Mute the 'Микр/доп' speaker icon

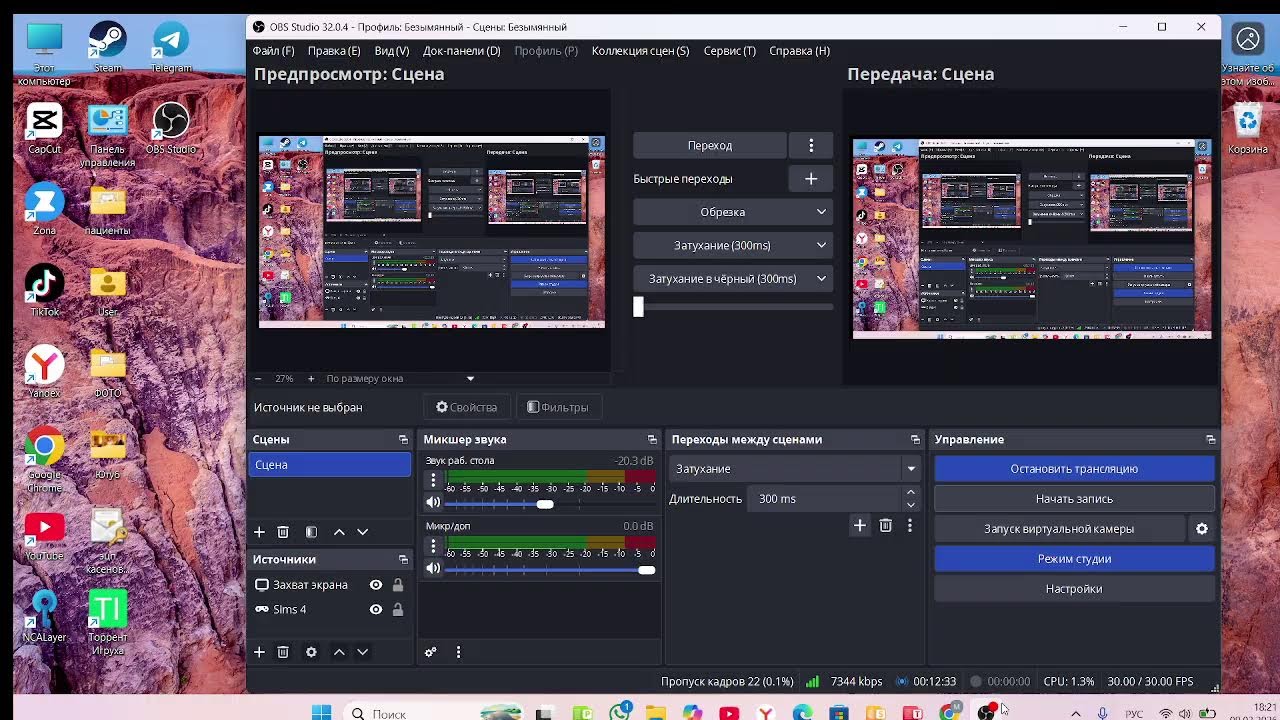pyautogui.click(x=433, y=569)
